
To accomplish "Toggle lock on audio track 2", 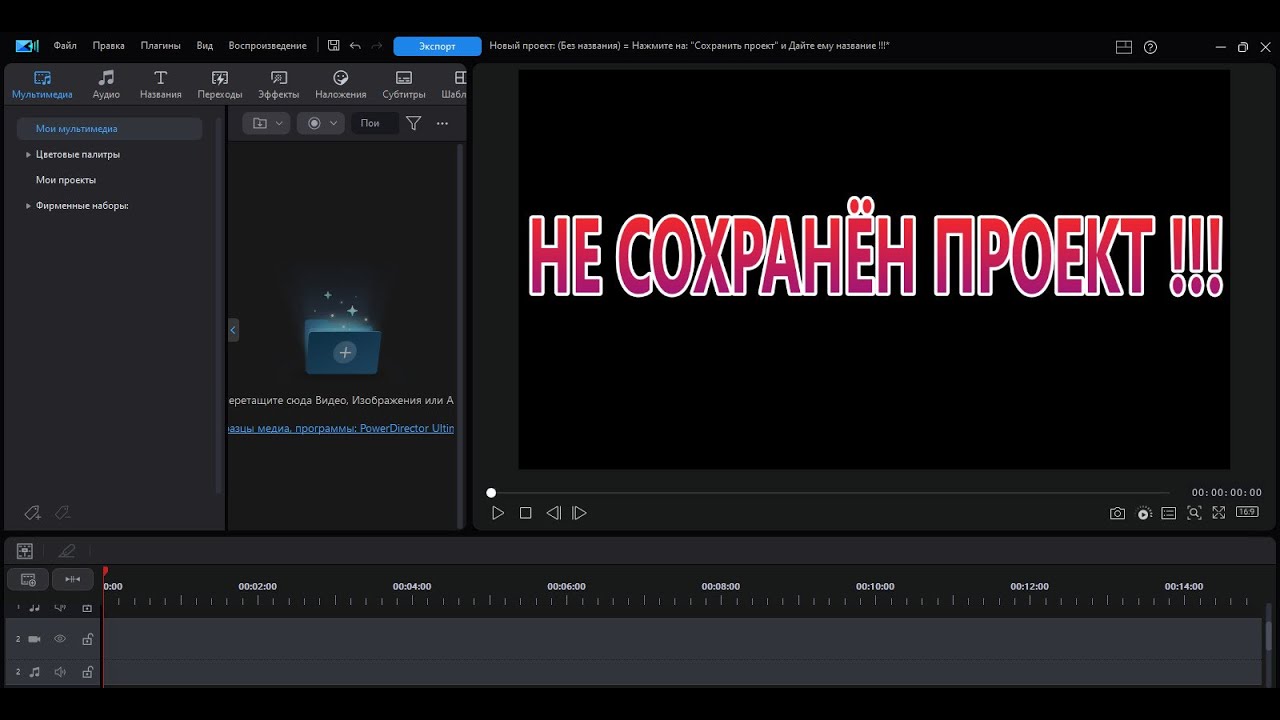I will click(87, 672).
